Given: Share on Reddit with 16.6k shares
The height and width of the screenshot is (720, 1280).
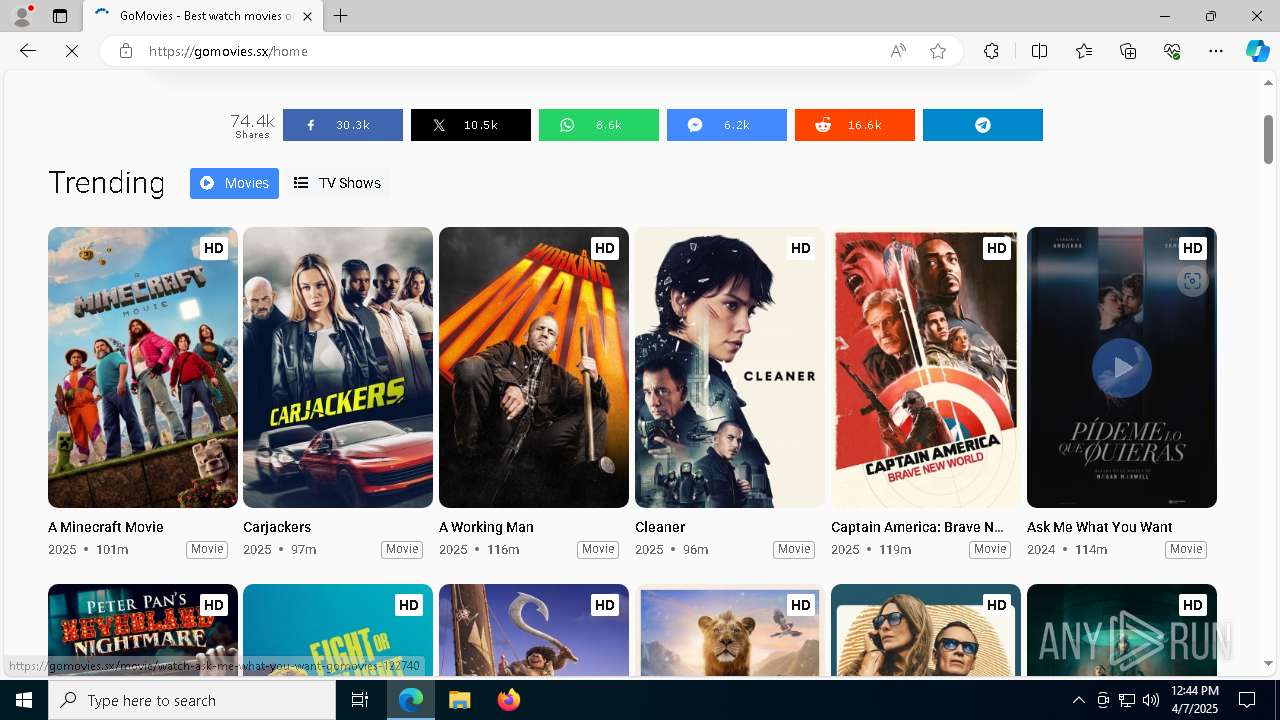Looking at the screenshot, I should [x=854, y=125].
